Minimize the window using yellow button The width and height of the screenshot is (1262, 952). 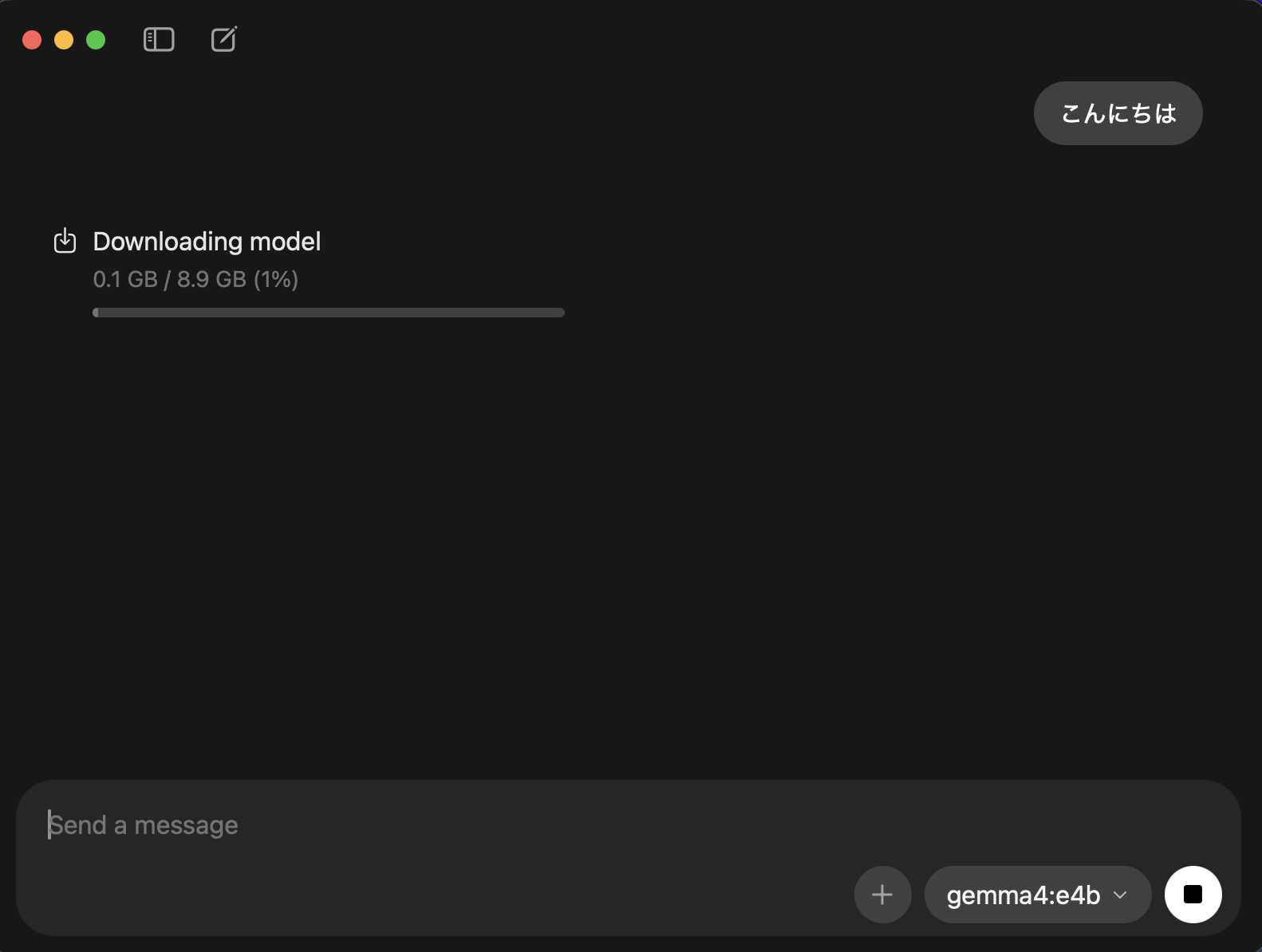tap(64, 40)
